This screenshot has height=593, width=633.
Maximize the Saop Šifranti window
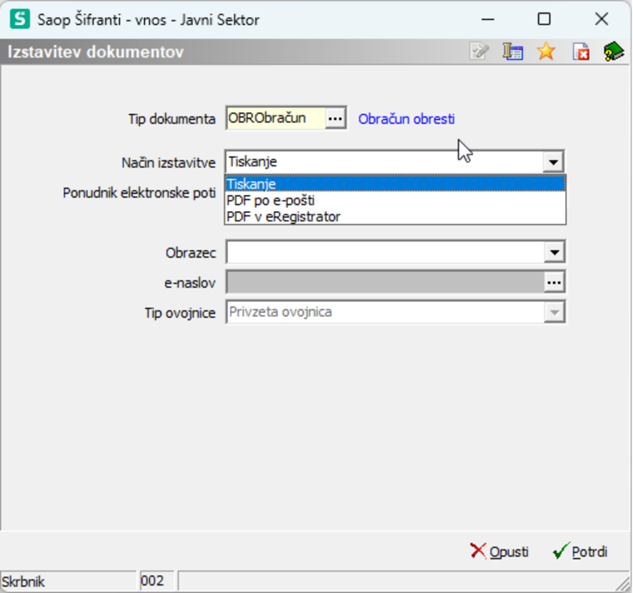[x=544, y=19]
